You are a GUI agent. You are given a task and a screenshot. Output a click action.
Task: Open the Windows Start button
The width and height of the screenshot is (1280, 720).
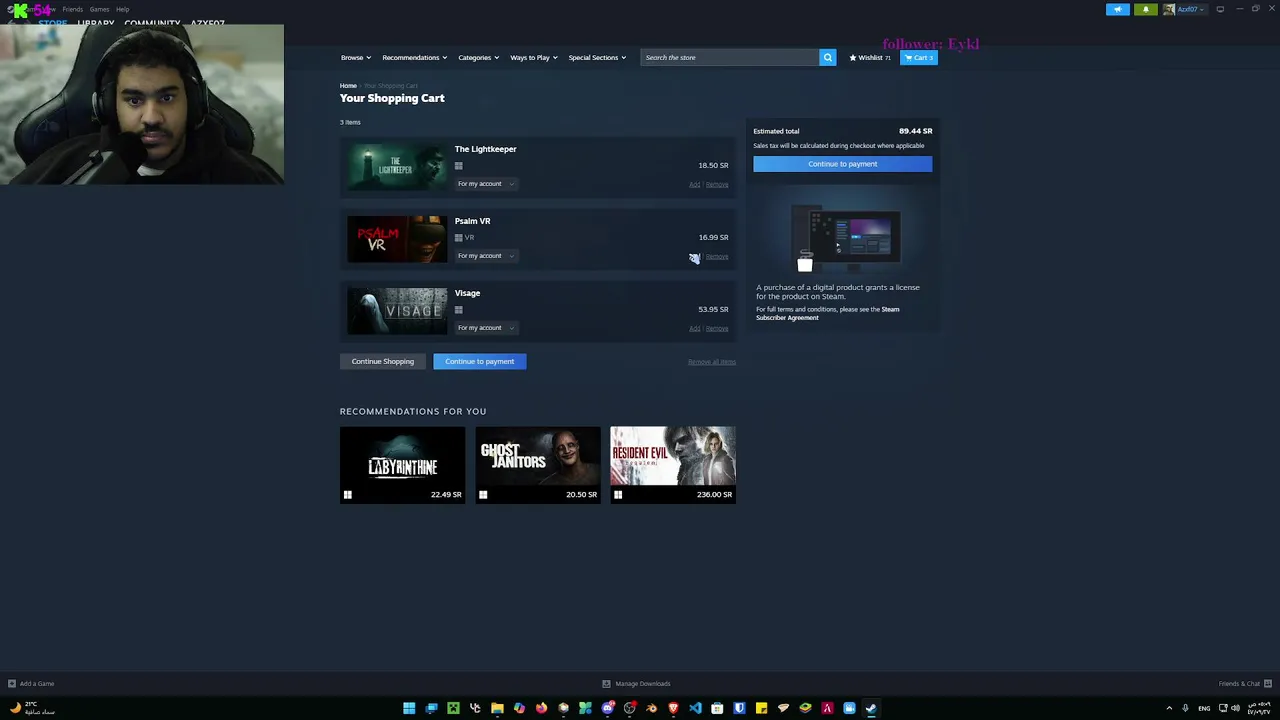[409, 708]
